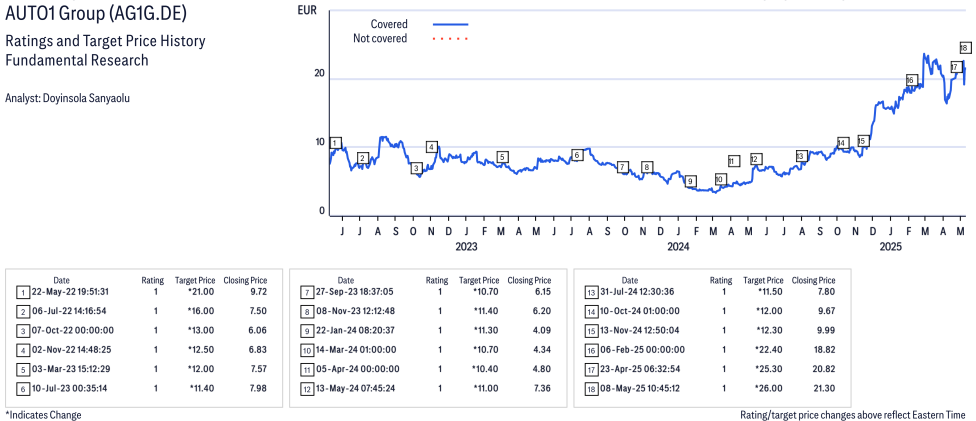Click target price *25.30
The image size is (976, 421).
click(x=770, y=369)
